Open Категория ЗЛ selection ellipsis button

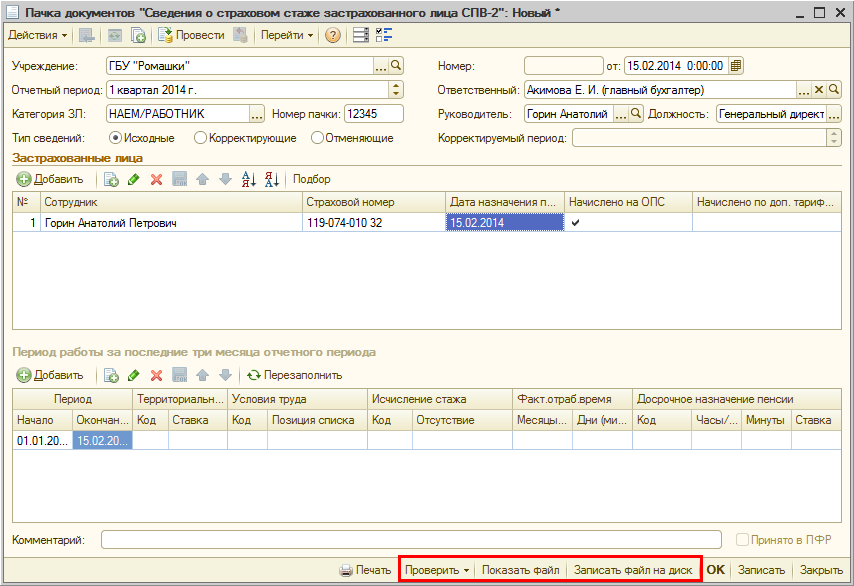257,114
